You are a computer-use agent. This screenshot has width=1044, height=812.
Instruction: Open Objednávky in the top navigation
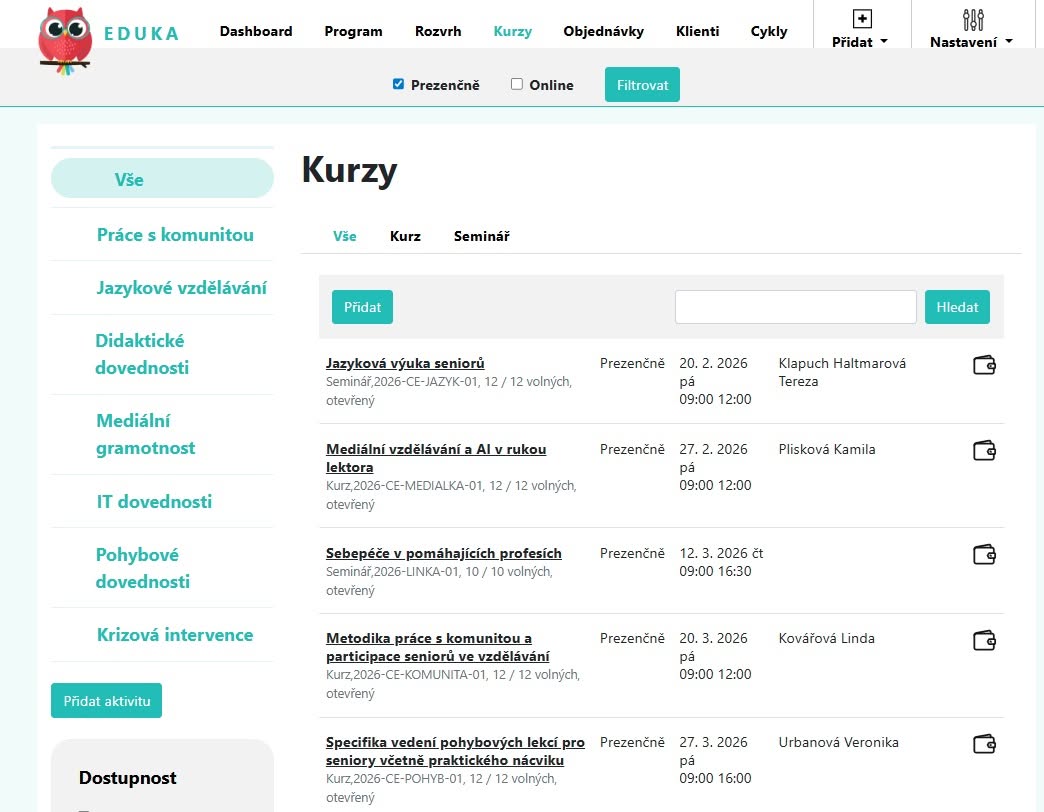pos(603,31)
